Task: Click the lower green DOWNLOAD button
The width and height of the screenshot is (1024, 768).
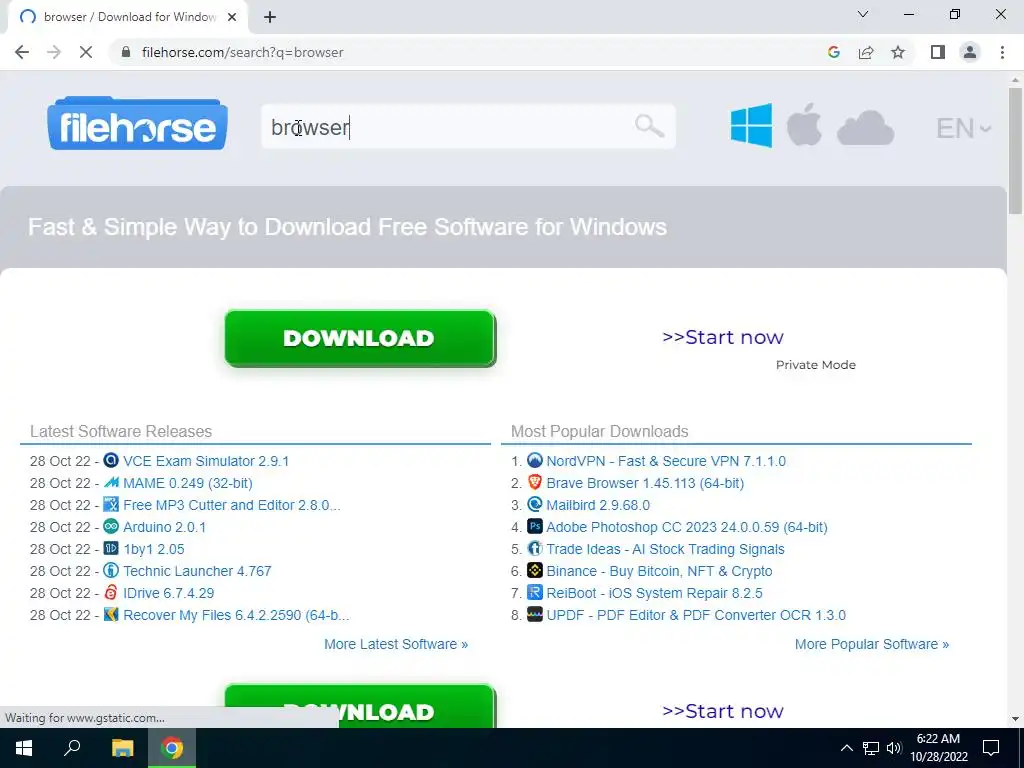Action: click(x=360, y=706)
